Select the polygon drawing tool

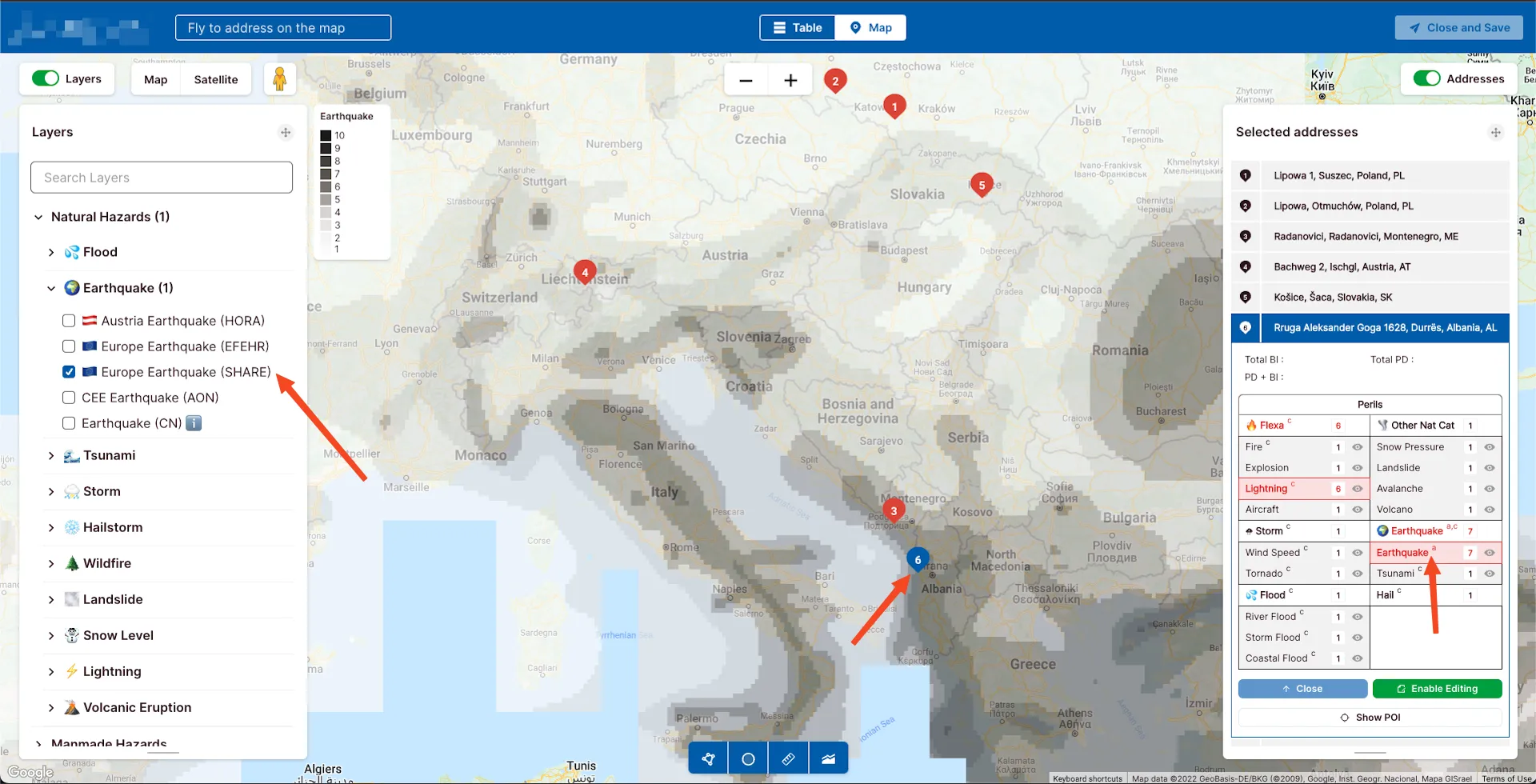tap(707, 758)
